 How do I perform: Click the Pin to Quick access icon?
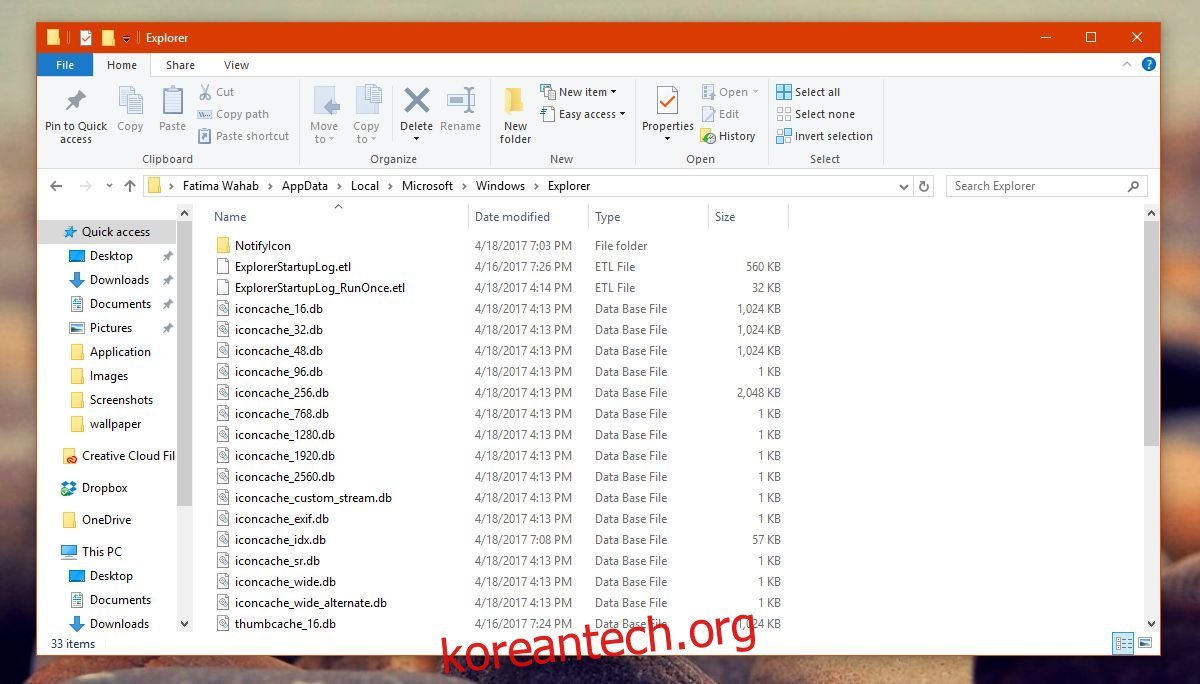(76, 101)
